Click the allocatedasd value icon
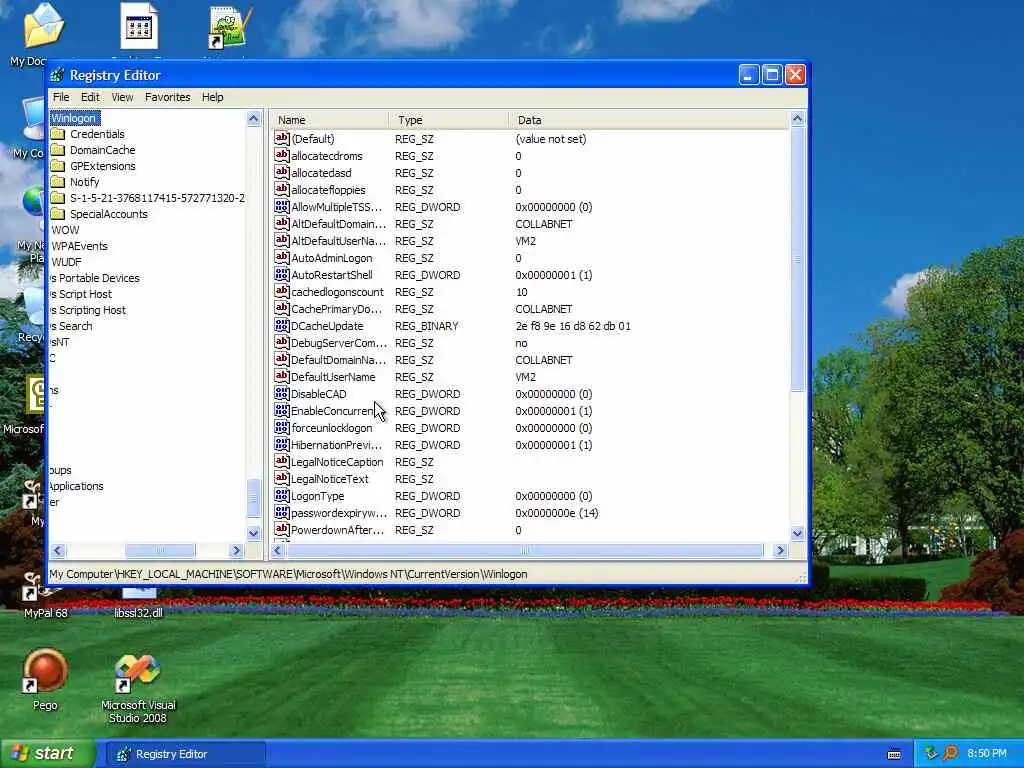 pos(281,172)
